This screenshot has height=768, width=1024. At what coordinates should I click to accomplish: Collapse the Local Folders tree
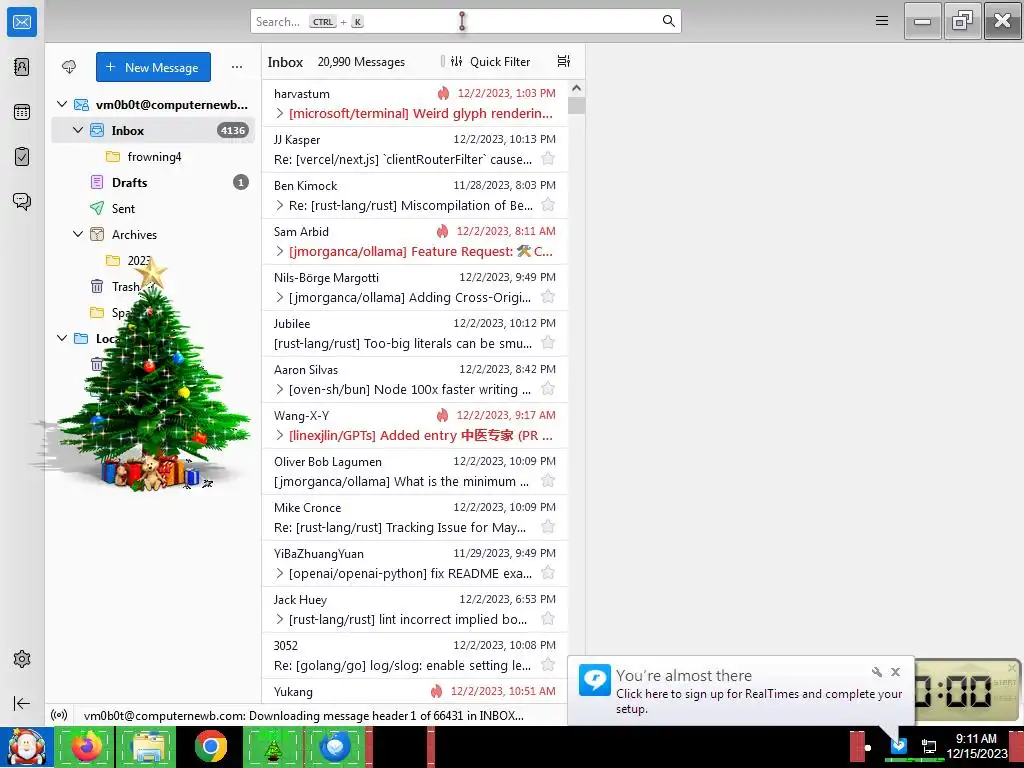[x=62, y=338]
